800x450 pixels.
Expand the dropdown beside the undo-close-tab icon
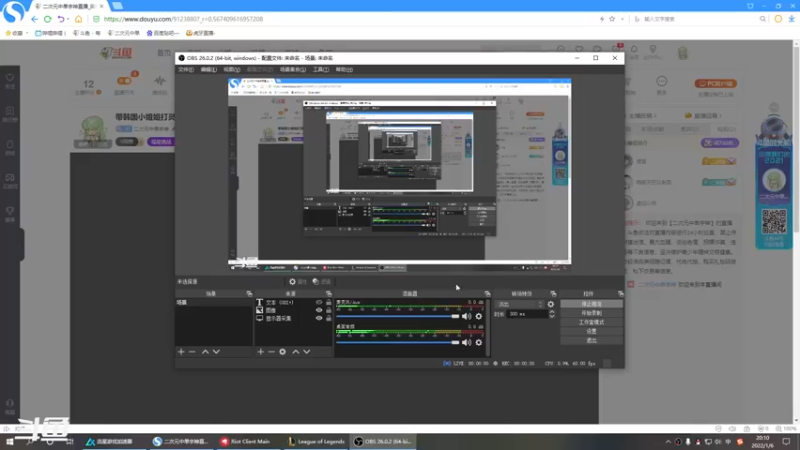68,19
